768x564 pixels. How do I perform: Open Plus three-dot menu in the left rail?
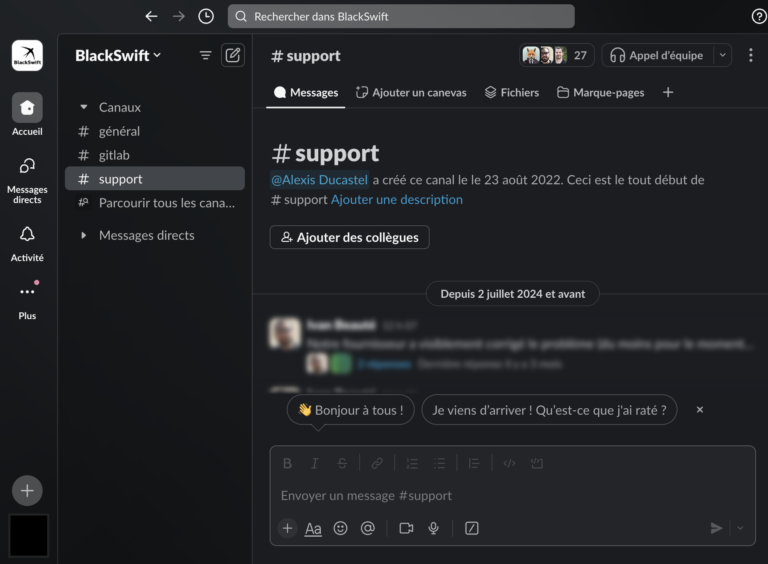point(27,299)
